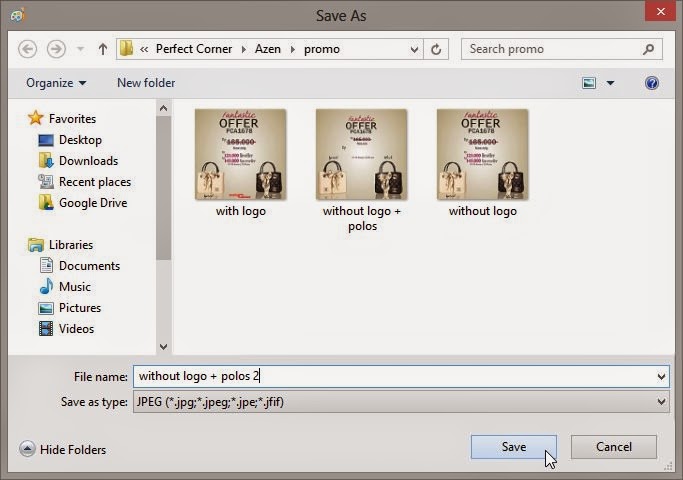Screen dimensions: 683x480
Task: Expand the Save as type dropdown
Action: pyautogui.click(x=661, y=402)
